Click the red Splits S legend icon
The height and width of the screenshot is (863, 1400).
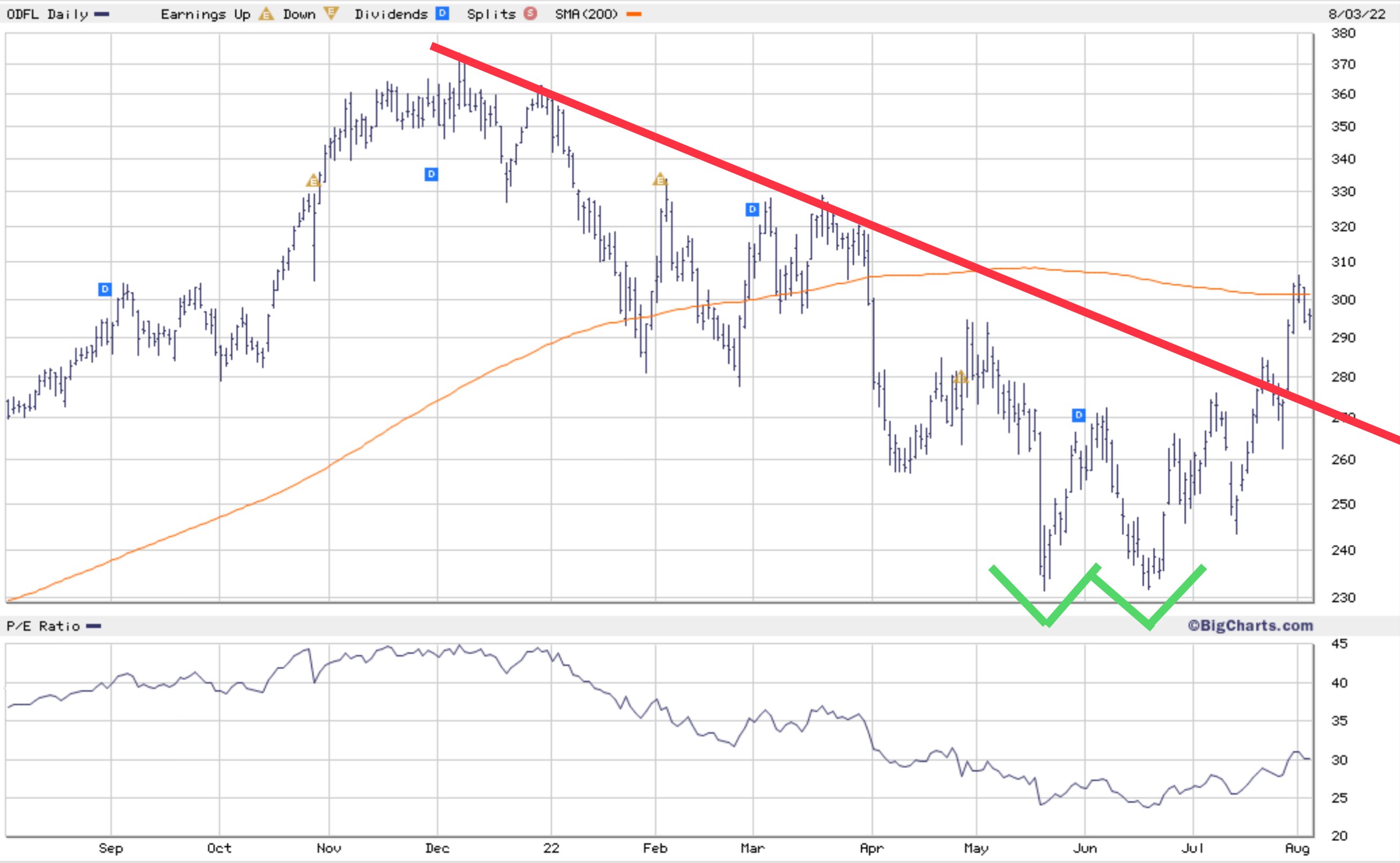(530, 14)
